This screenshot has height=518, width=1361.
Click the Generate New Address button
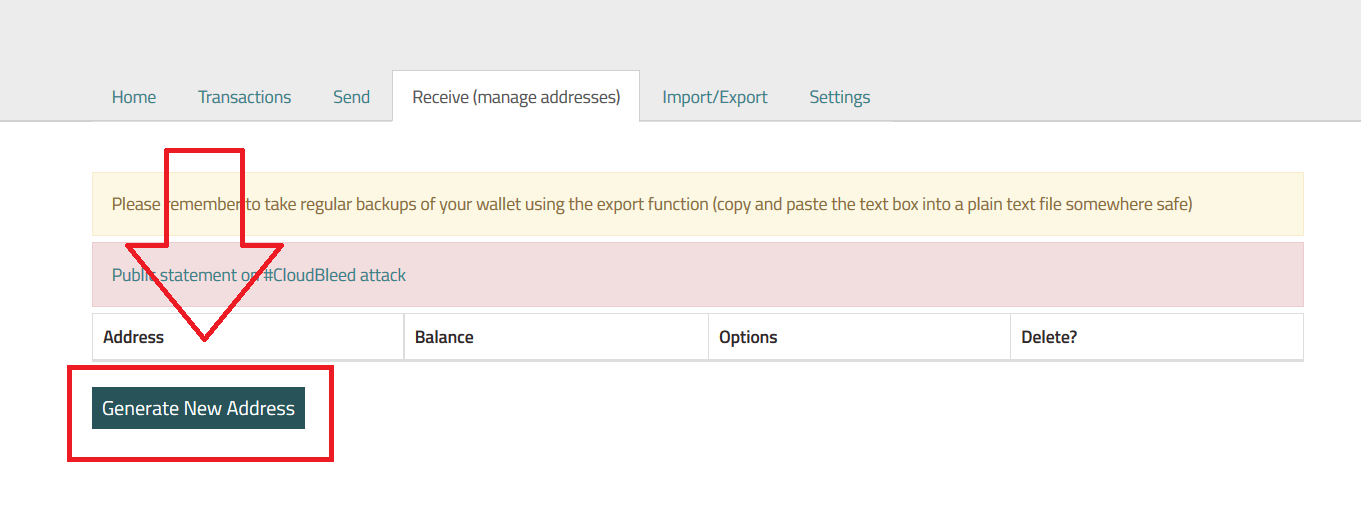pyautogui.click(x=198, y=408)
